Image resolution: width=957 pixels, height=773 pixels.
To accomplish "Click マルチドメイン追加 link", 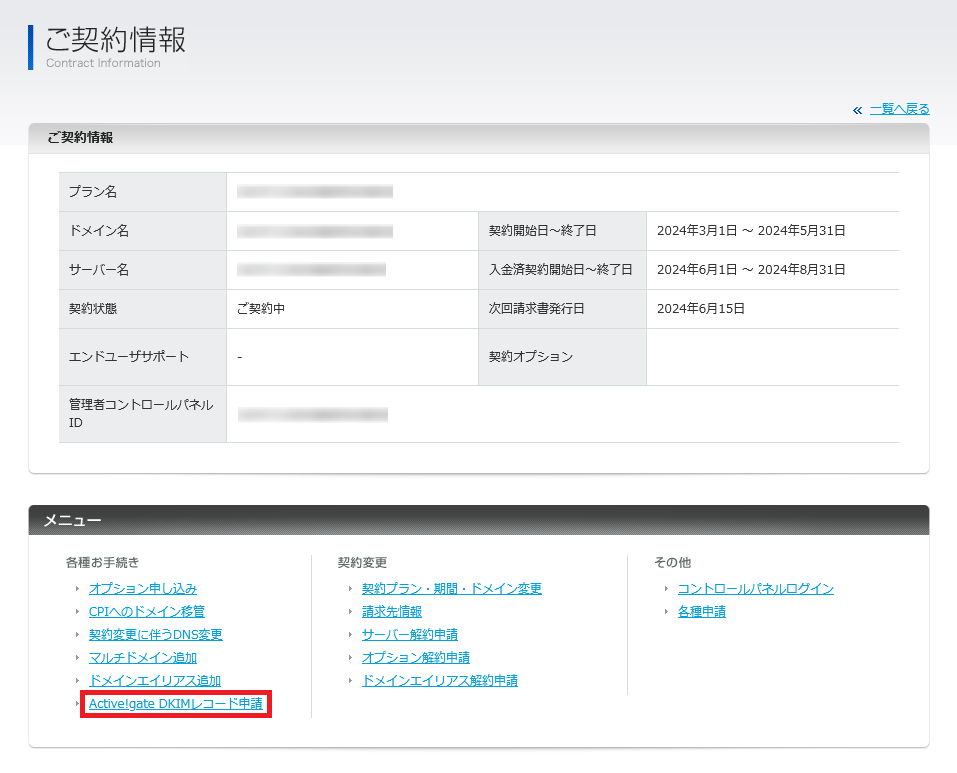I will point(142,658).
